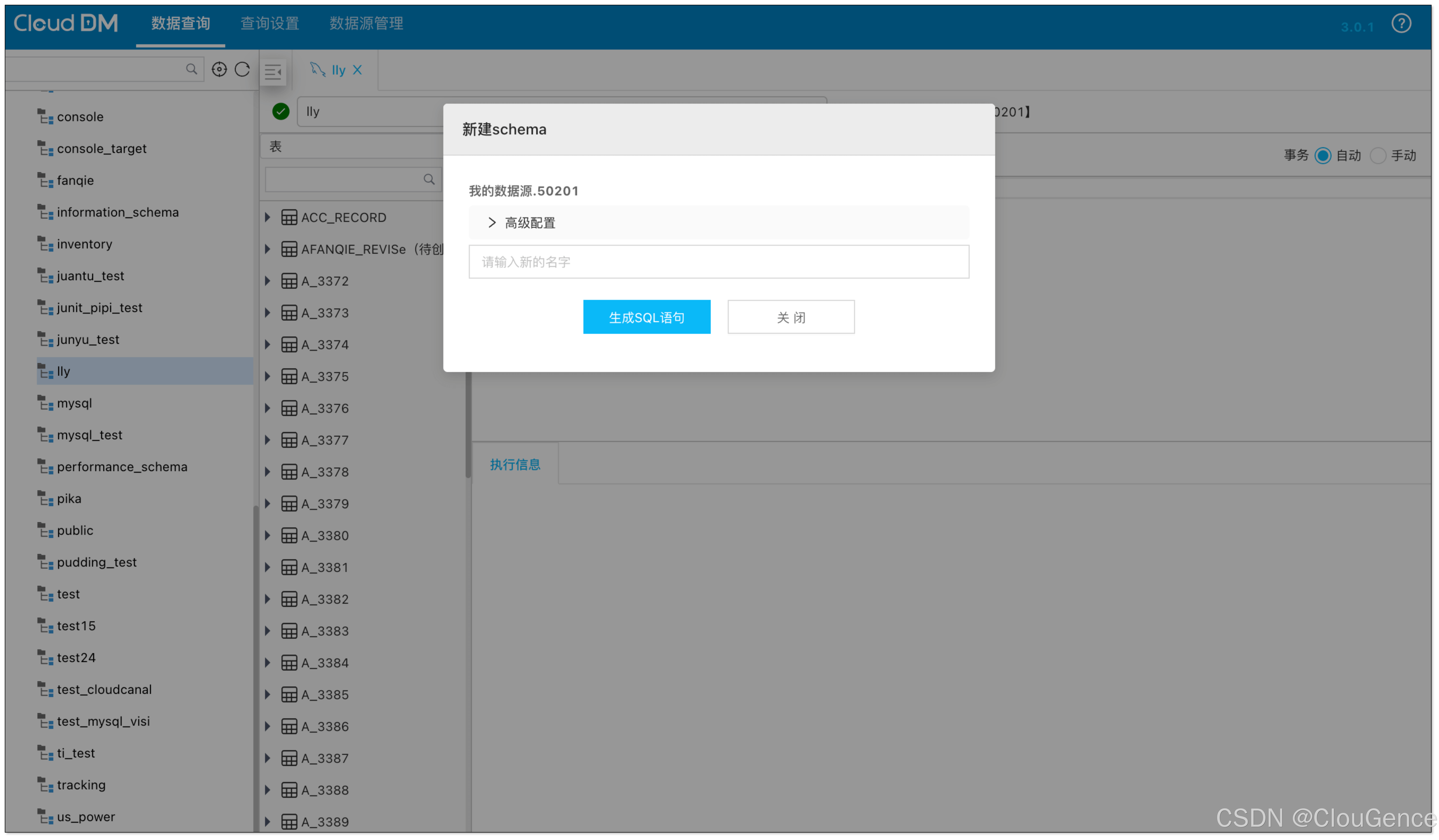
Task: Select the 手动 transaction radio button
Action: (1377, 156)
